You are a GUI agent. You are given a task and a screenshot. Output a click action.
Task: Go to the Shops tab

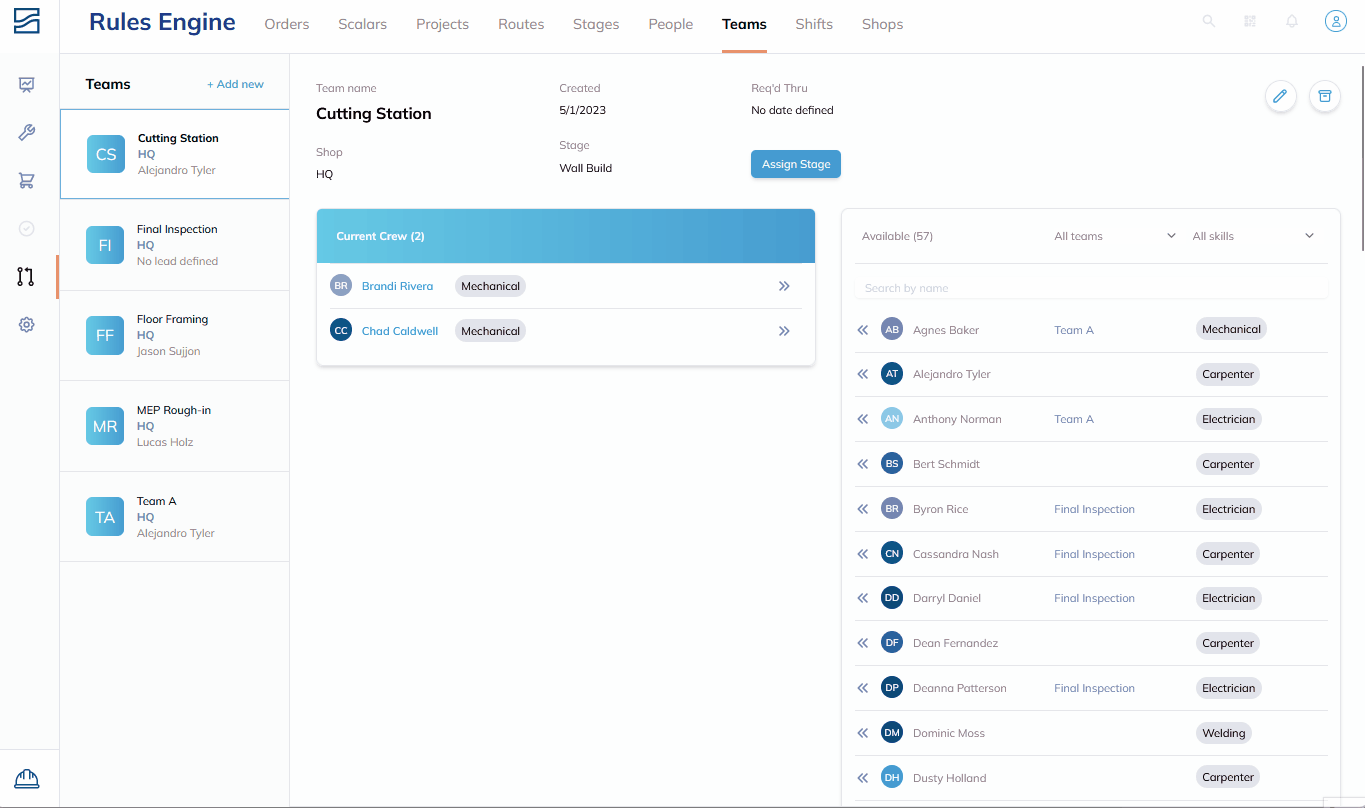(x=883, y=24)
